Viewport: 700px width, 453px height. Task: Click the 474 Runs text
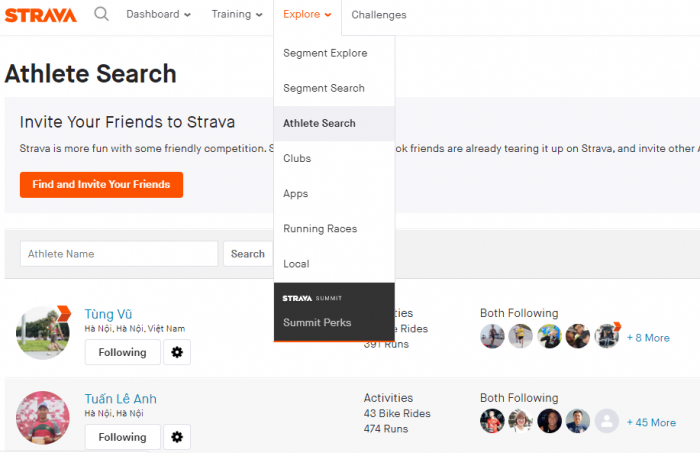click(386, 429)
